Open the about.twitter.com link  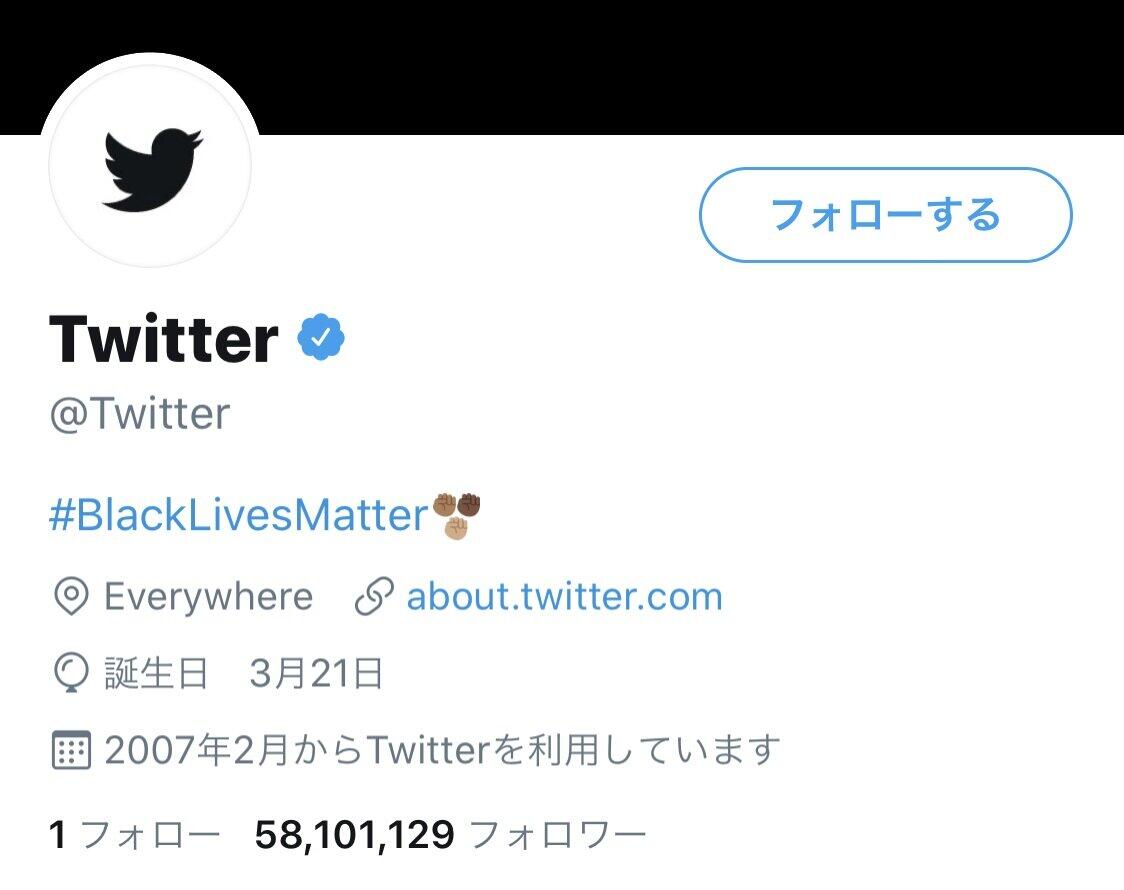pyautogui.click(x=564, y=597)
